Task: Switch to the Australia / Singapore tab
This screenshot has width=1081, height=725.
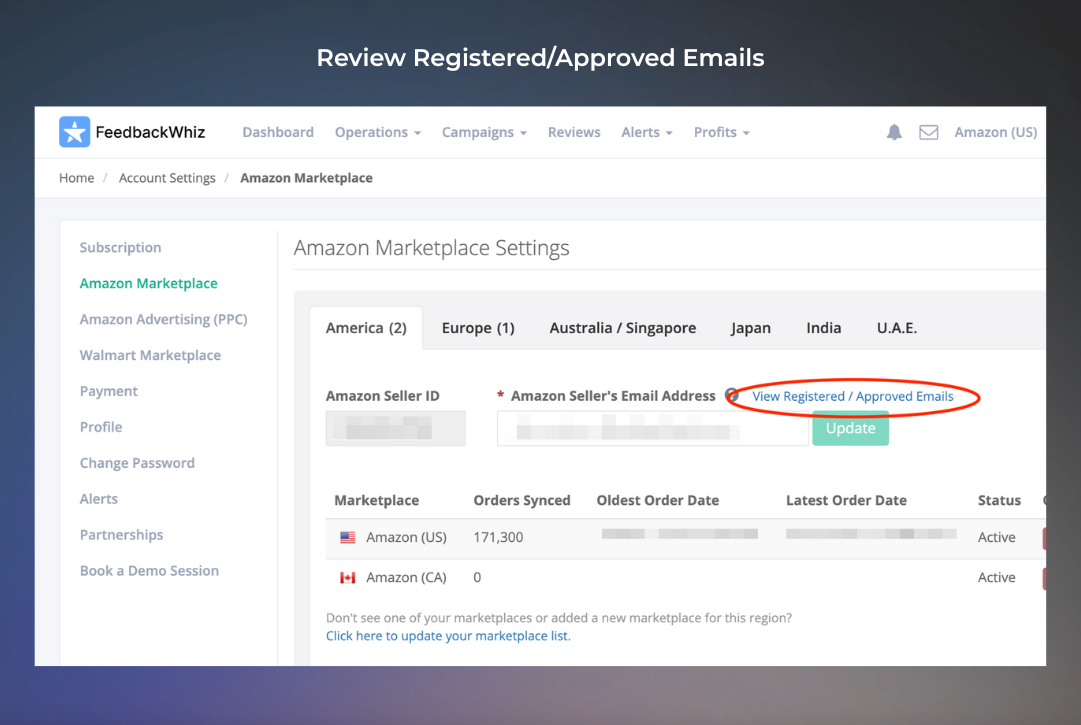Action: point(623,328)
